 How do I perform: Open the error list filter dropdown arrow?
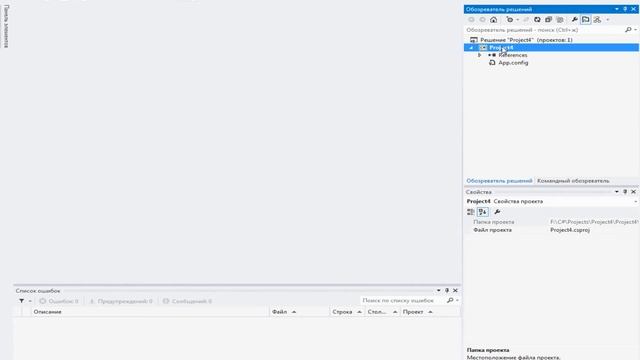pos(30,301)
